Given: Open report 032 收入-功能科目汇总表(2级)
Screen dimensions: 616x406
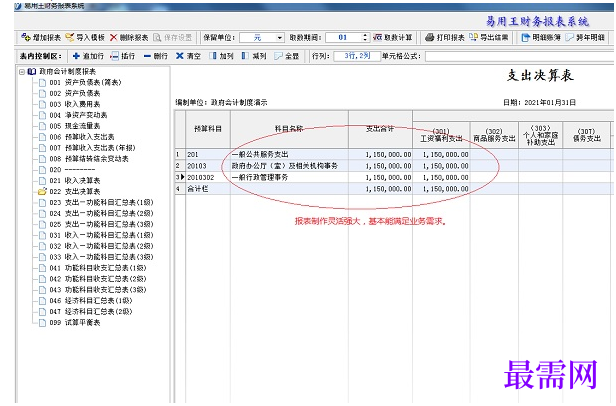Looking at the screenshot, I should click(x=101, y=246).
